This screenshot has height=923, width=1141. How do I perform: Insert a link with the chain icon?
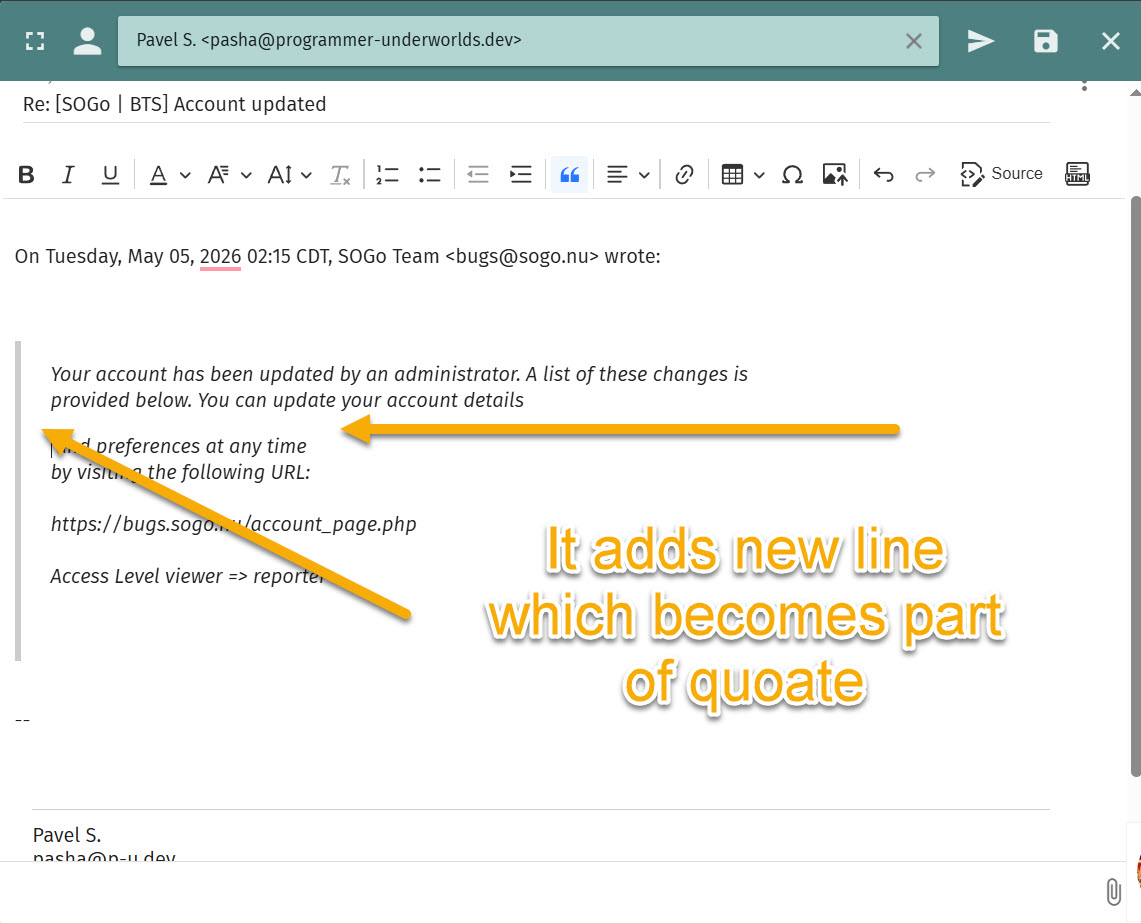pyautogui.click(x=684, y=175)
